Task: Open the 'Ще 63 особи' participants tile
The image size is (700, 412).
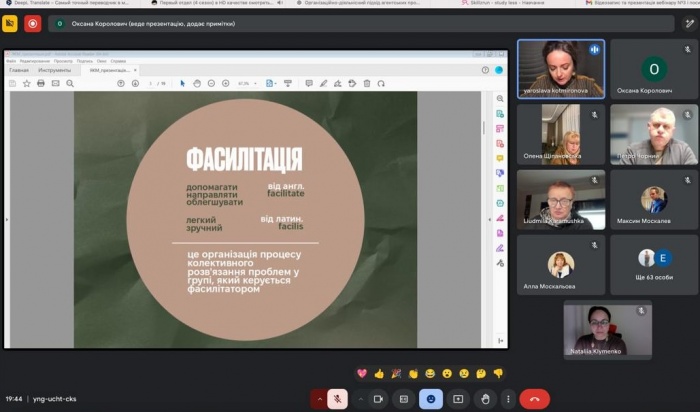Action: pos(654,264)
